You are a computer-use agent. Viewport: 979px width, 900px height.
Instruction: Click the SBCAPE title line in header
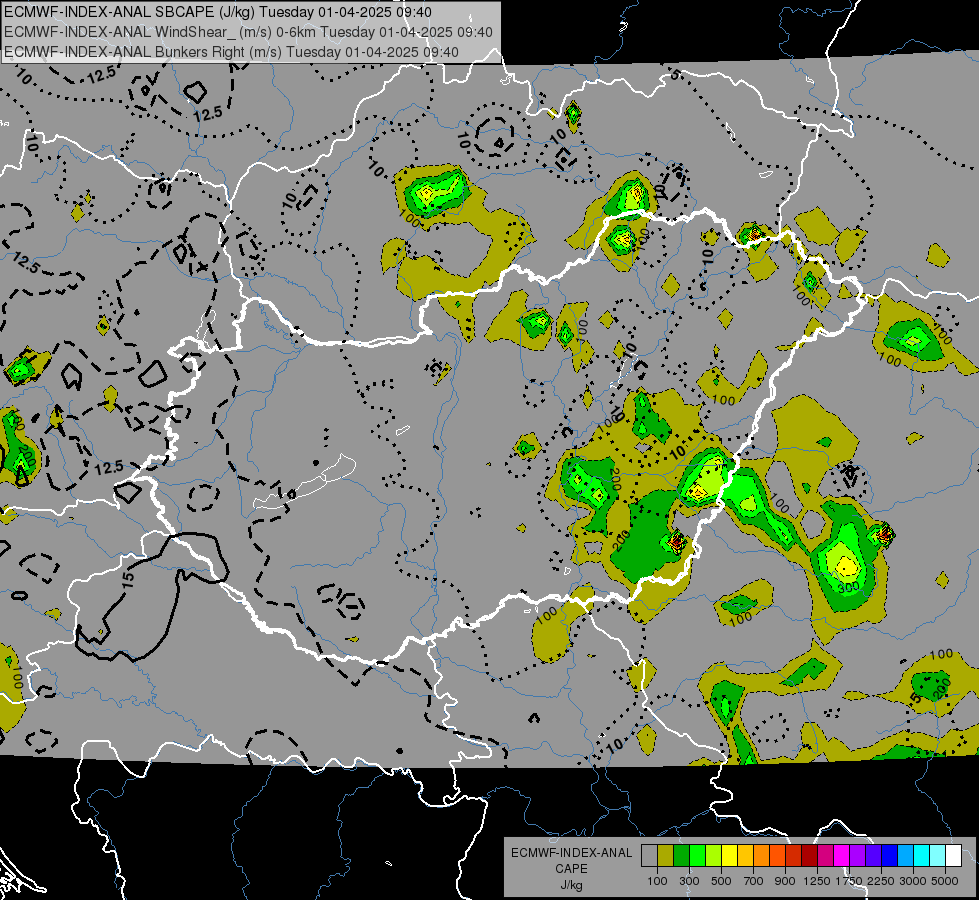218,12
